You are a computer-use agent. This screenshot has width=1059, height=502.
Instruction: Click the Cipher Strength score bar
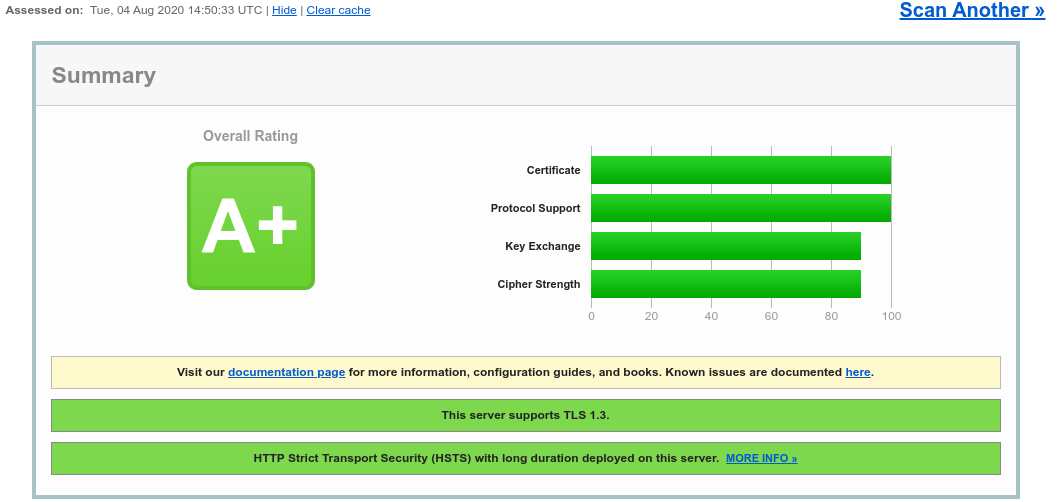point(726,284)
